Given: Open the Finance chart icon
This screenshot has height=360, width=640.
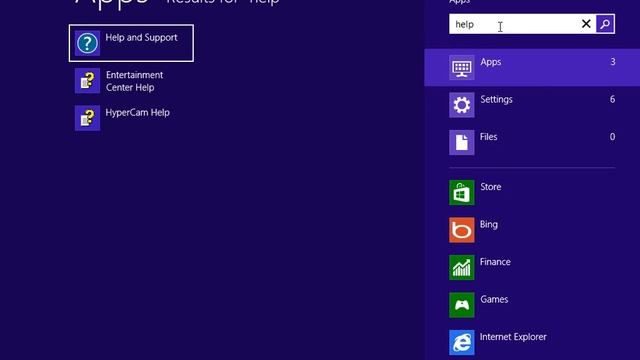Looking at the screenshot, I should (462, 267).
